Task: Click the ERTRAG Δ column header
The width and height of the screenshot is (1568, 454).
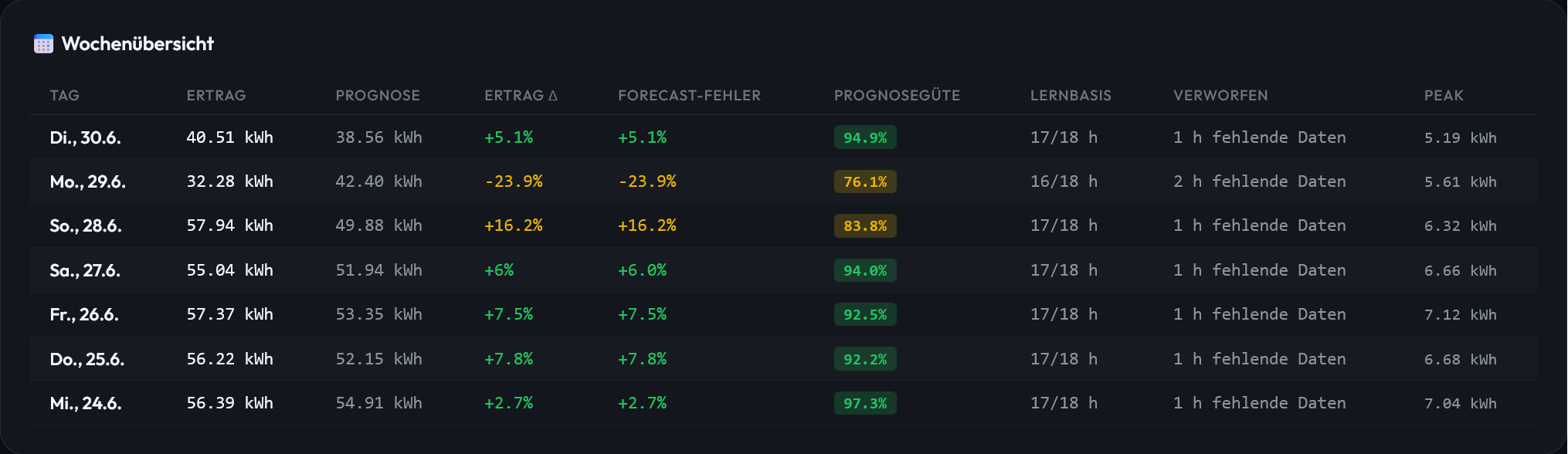Action: point(521,95)
